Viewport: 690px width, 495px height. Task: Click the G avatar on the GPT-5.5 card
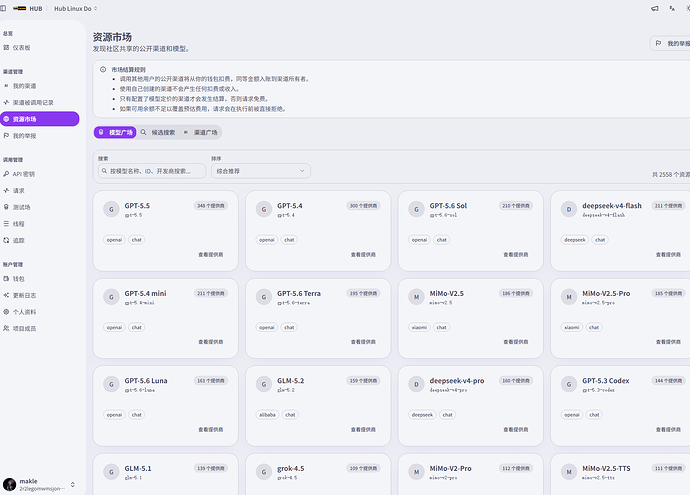click(111, 209)
